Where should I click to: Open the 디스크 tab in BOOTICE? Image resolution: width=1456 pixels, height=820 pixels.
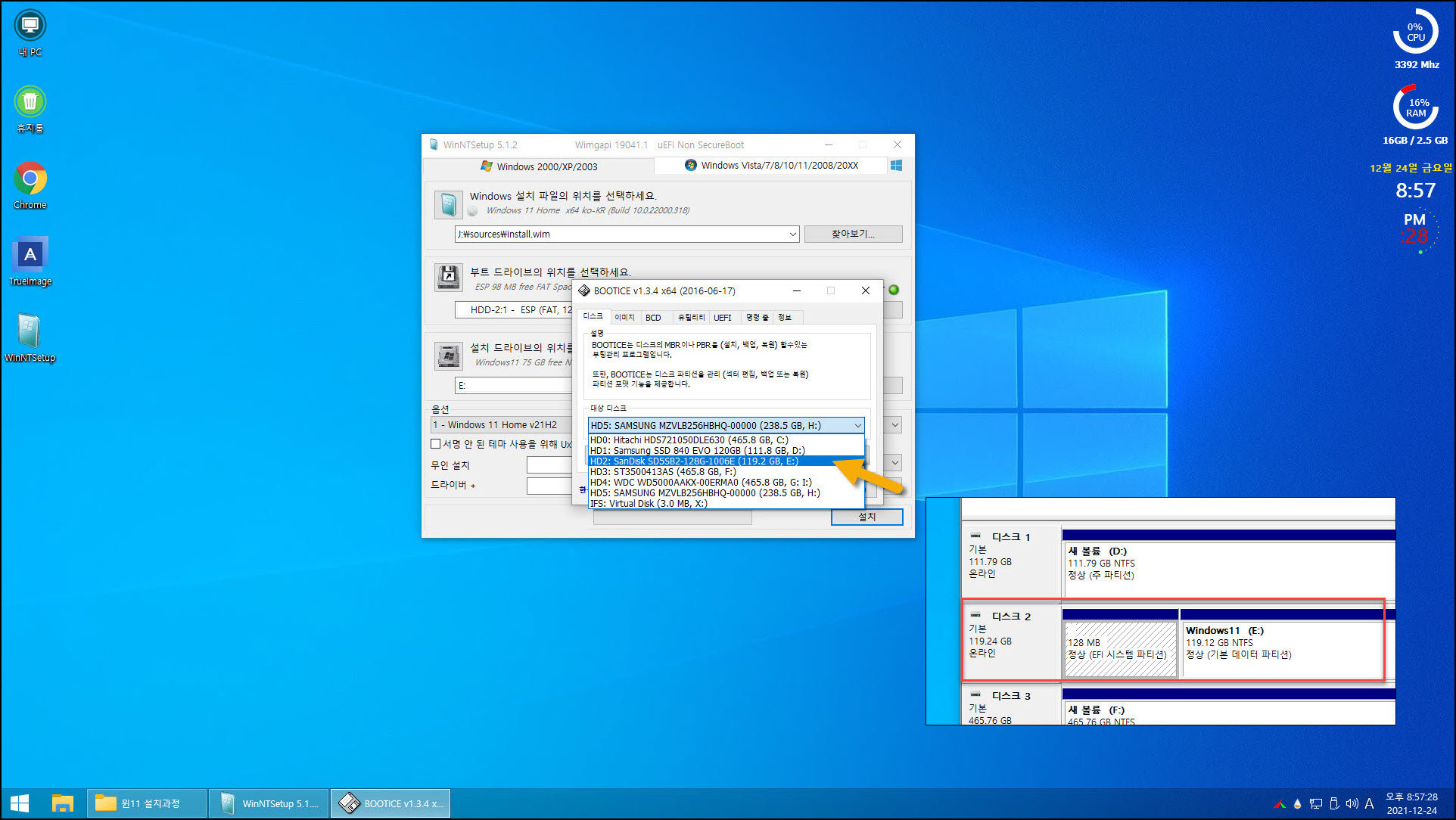point(593,316)
